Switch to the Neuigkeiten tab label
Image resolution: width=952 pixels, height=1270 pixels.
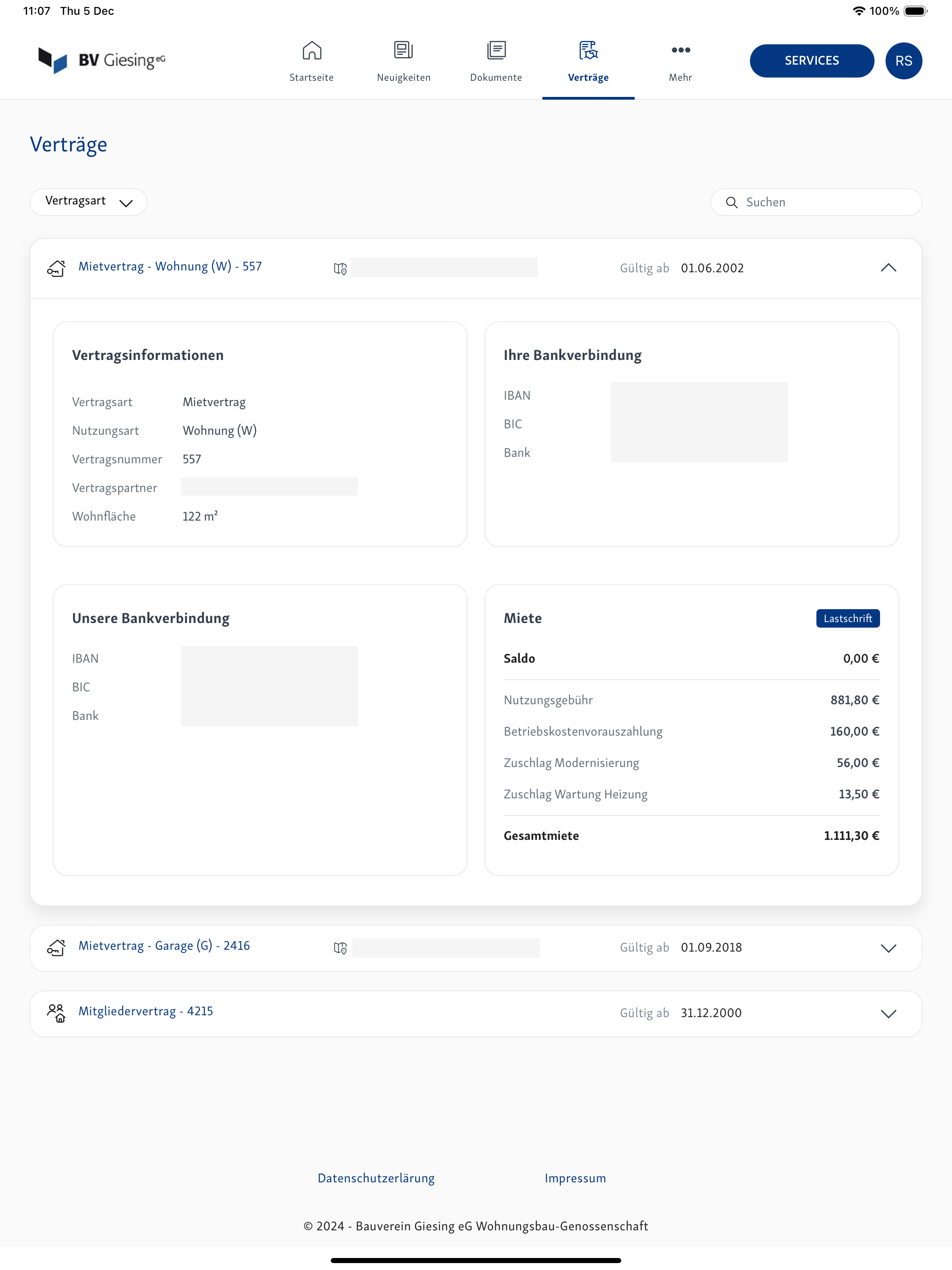(404, 78)
